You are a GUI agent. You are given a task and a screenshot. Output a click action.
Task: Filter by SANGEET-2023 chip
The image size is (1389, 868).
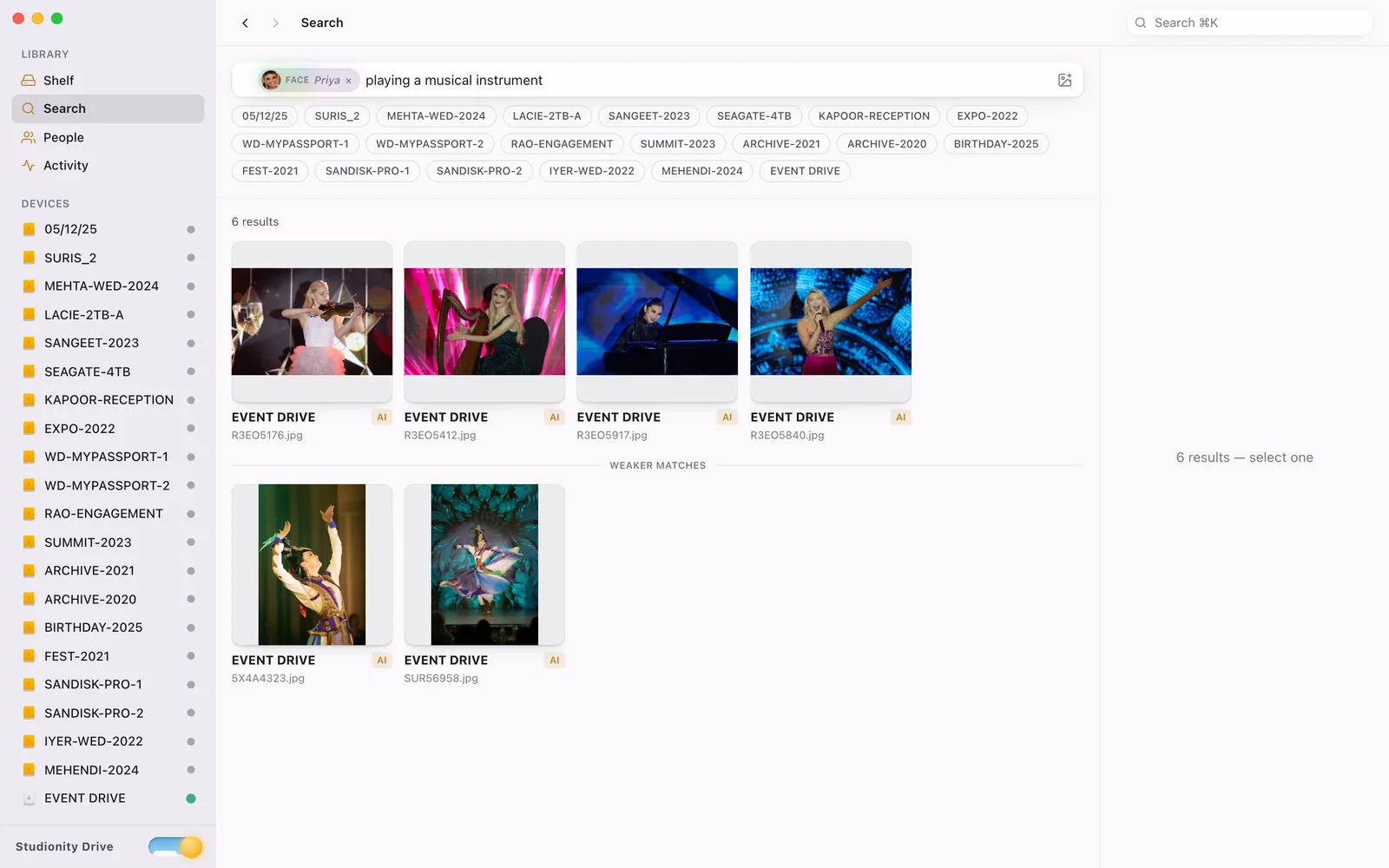[649, 115]
